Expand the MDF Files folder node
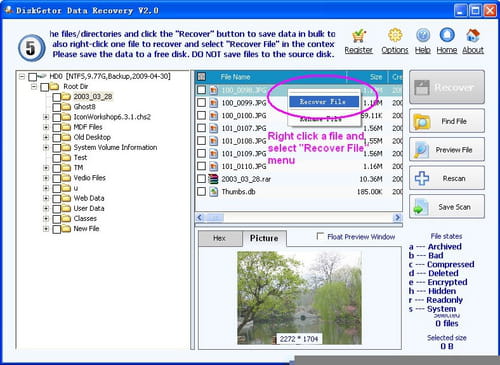500x365 pixels. click(46, 127)
